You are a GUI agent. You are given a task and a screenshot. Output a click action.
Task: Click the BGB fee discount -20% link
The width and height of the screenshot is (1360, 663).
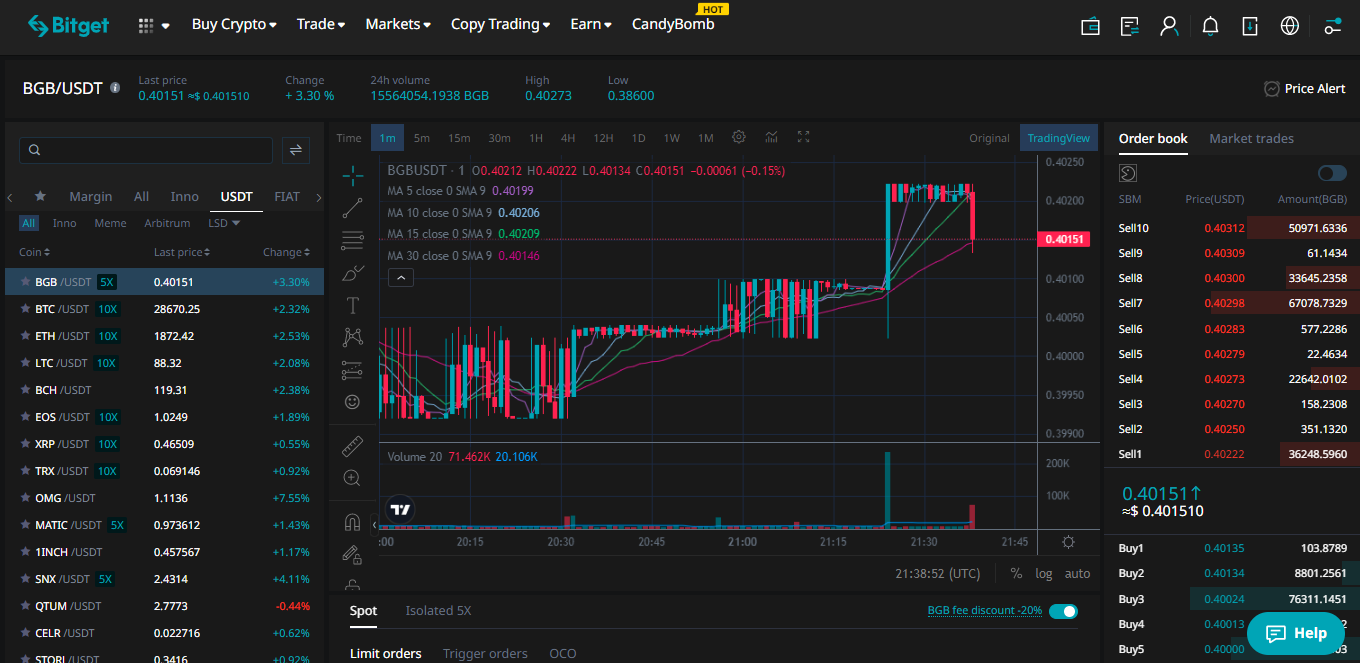click(x=985, y=611)
